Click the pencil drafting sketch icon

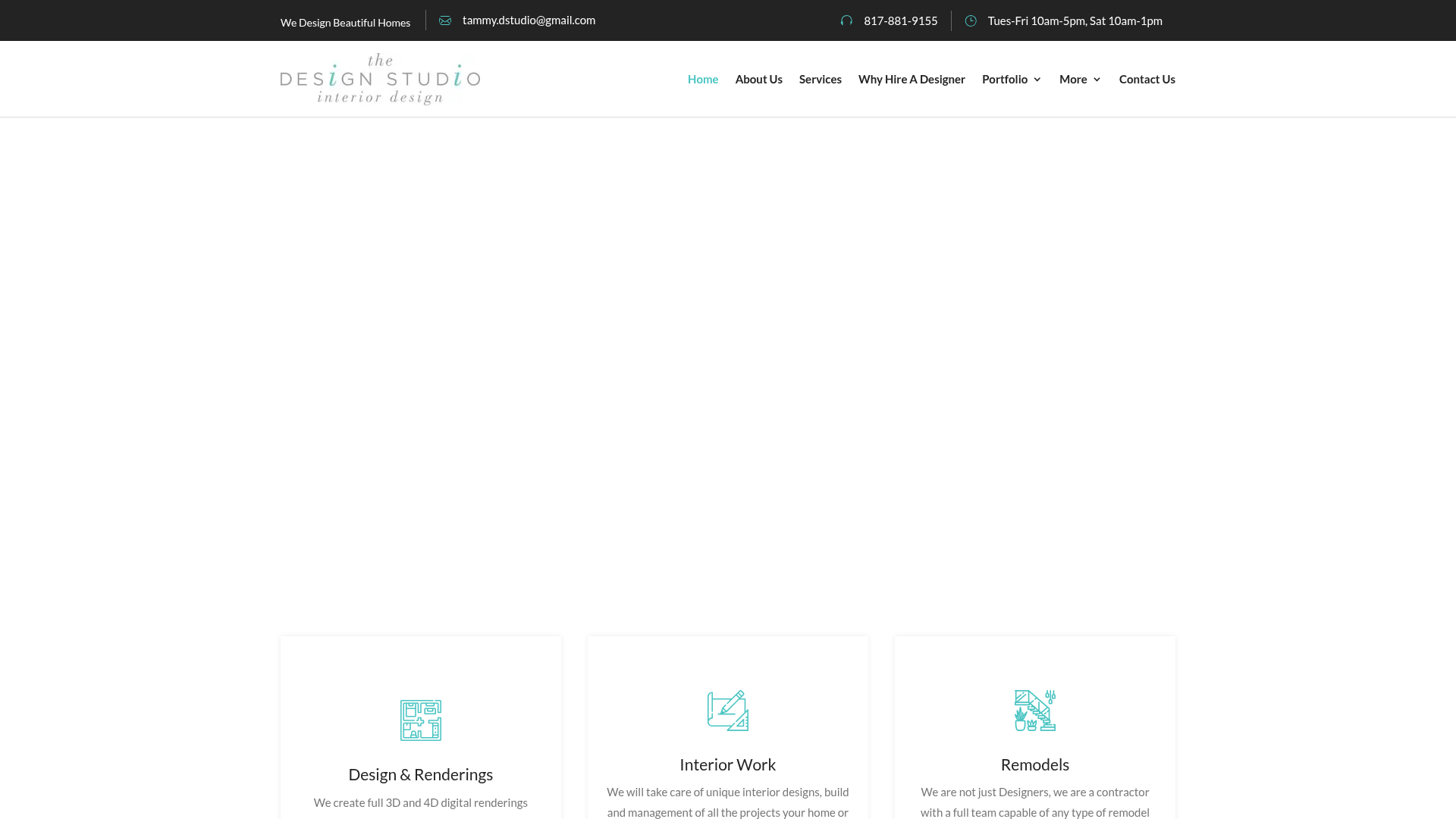[x=728, y=711]
